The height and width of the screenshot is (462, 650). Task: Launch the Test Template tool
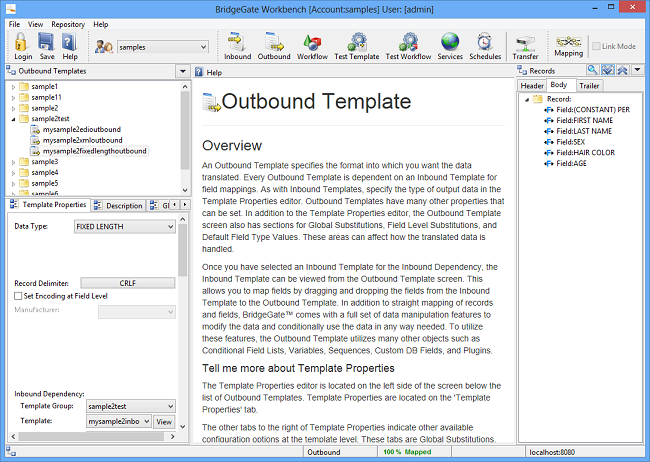(357, 46)
